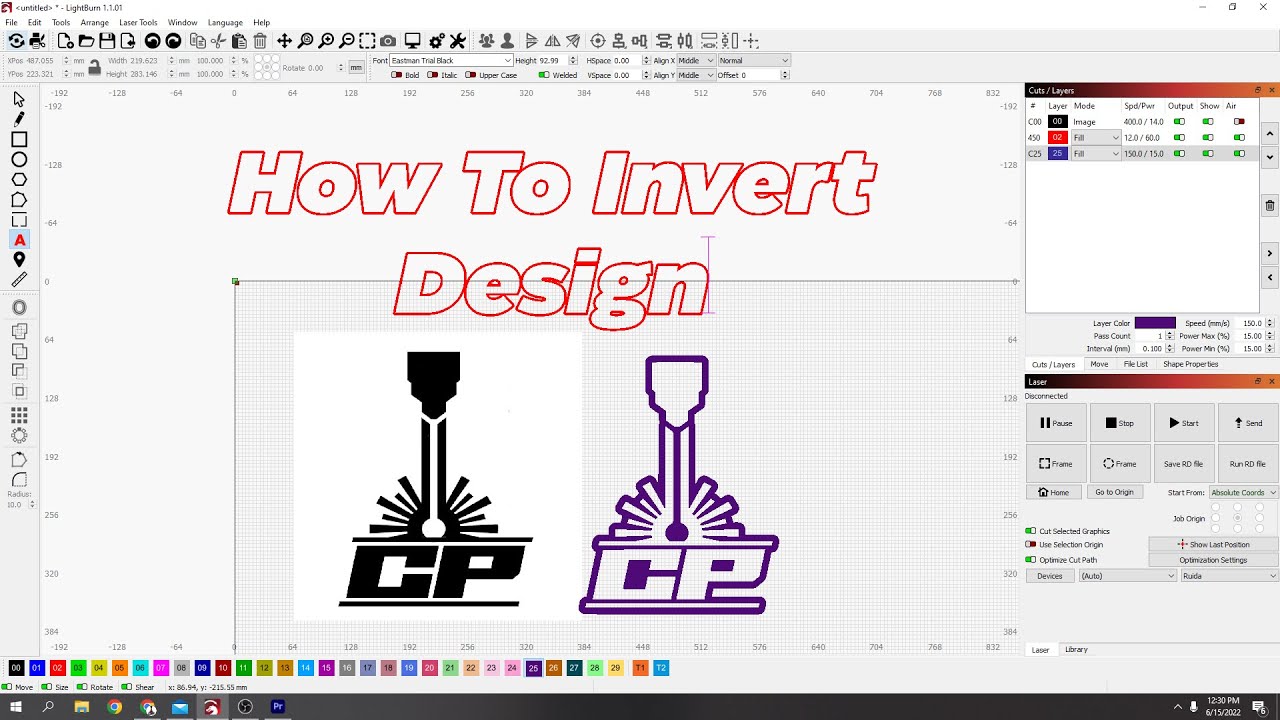The image size is (1280, 720).
Task: Click the Go to Origin button
Action: pyautogui.click(x=1114, y=492)
